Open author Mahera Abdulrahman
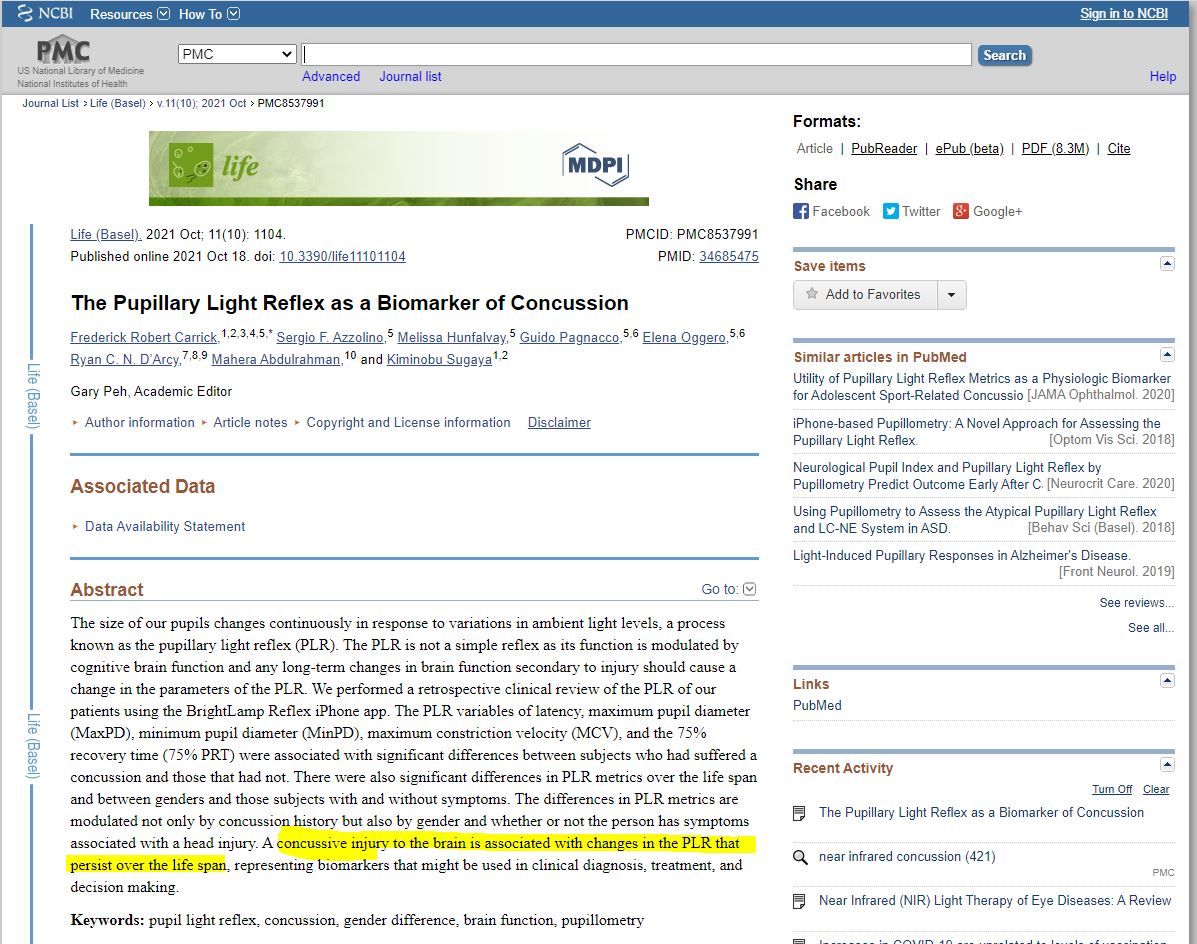Screen dimensions: 1197x944 coord(276,359)
